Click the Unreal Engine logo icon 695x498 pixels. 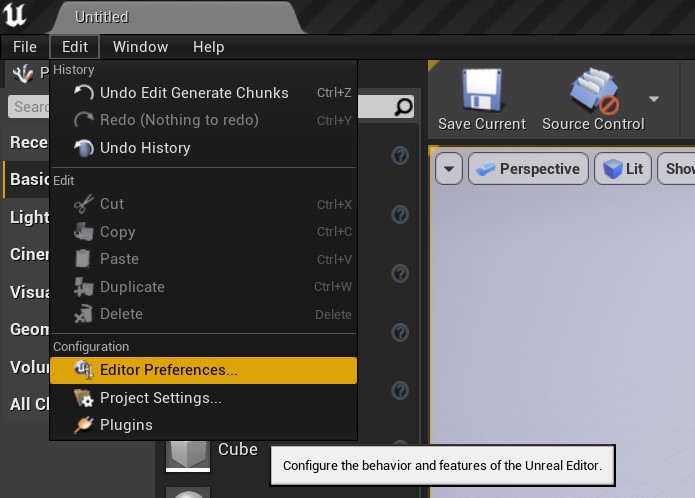click(x=15, y=15)
